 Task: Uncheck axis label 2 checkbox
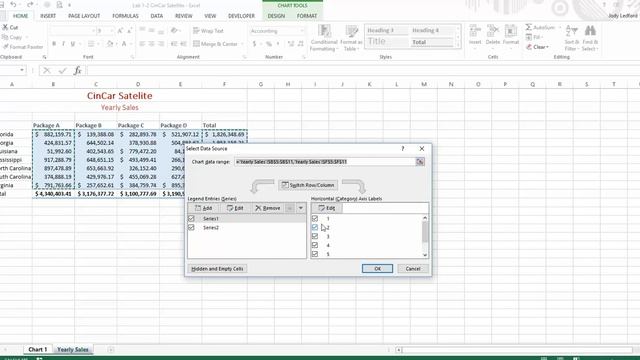(315, 228)
